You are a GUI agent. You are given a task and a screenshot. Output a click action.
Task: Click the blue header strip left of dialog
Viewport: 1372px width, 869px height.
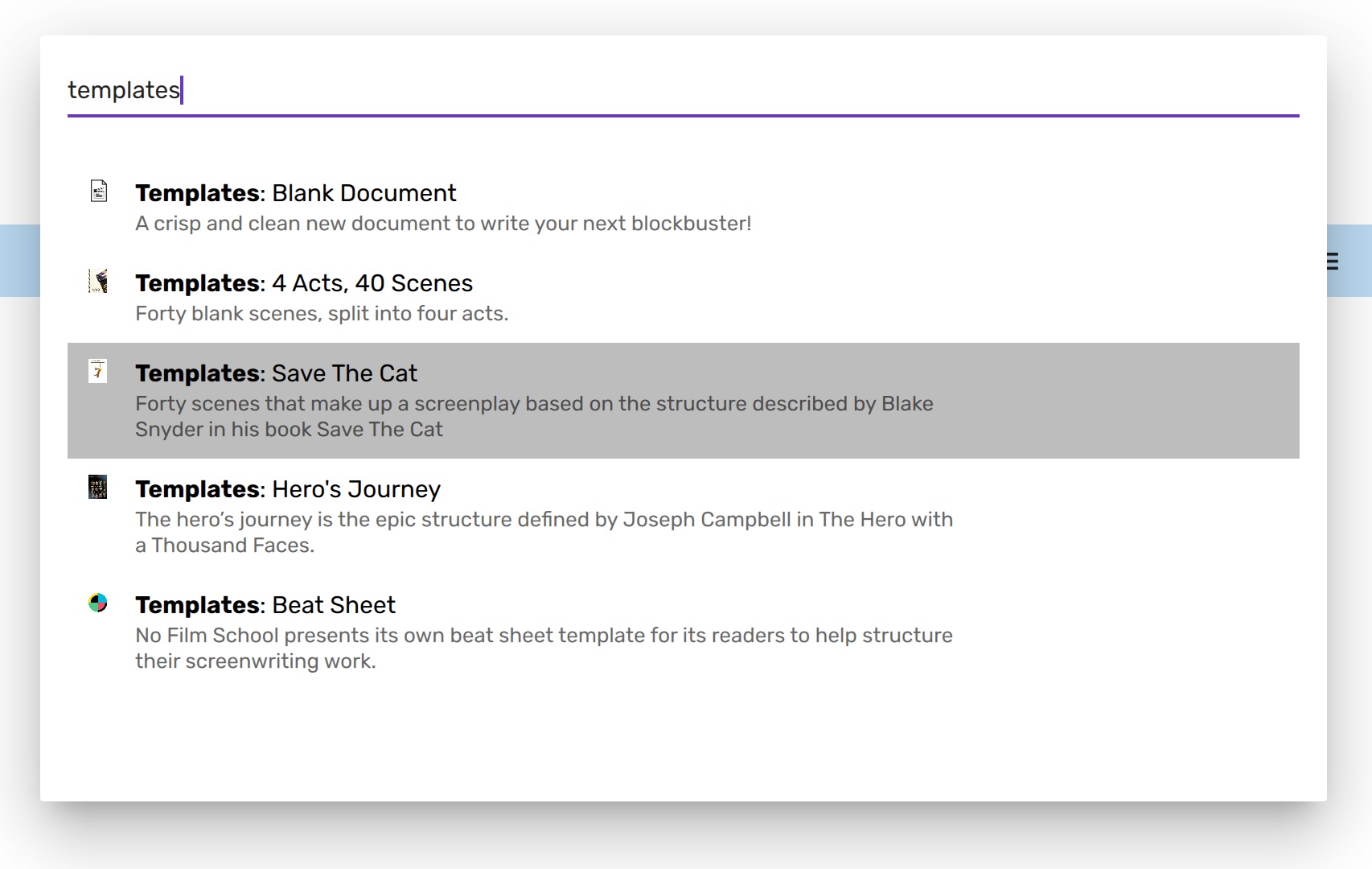(19, 261)
